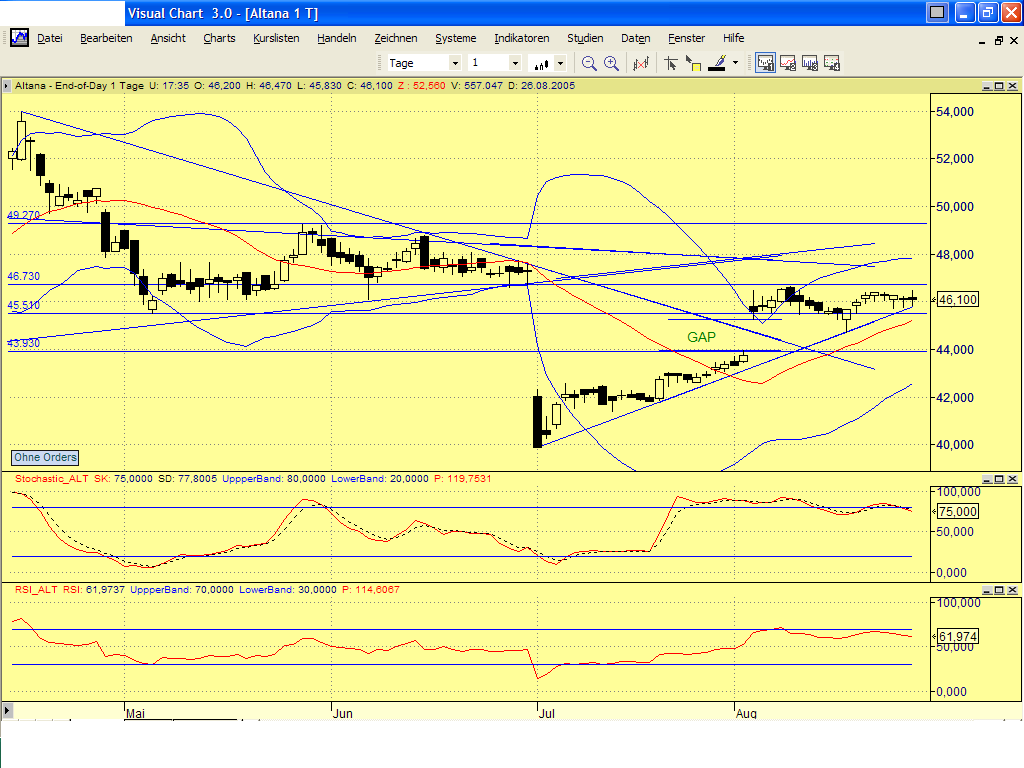Click the Ohne Orders button
This screenshot has height=768, width=1024.
[44, 457]
